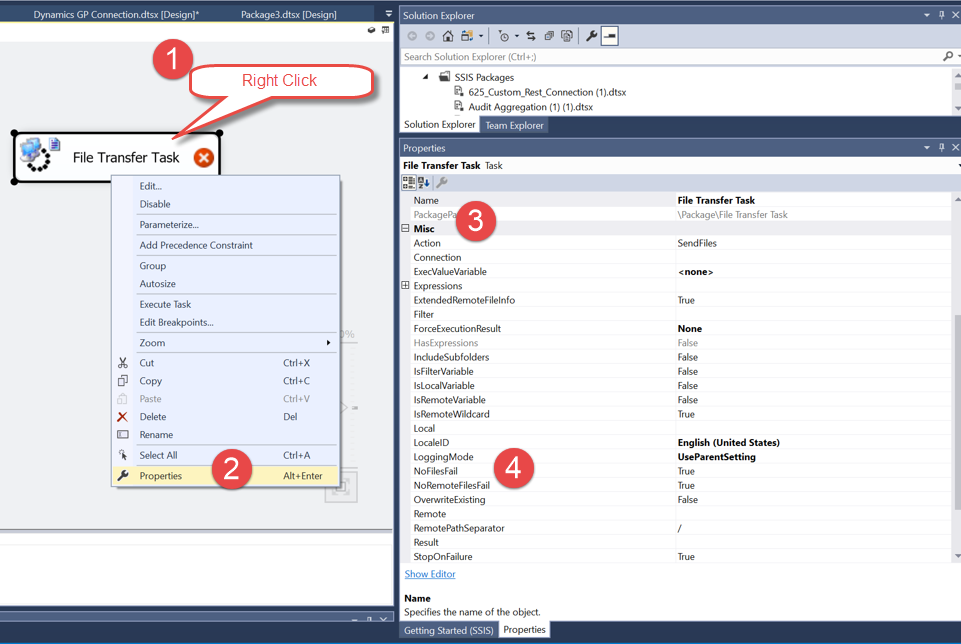Screen dimensions: 961x644
Task: Click the Home icon in Solution Explorer
Action: point(448,36)
